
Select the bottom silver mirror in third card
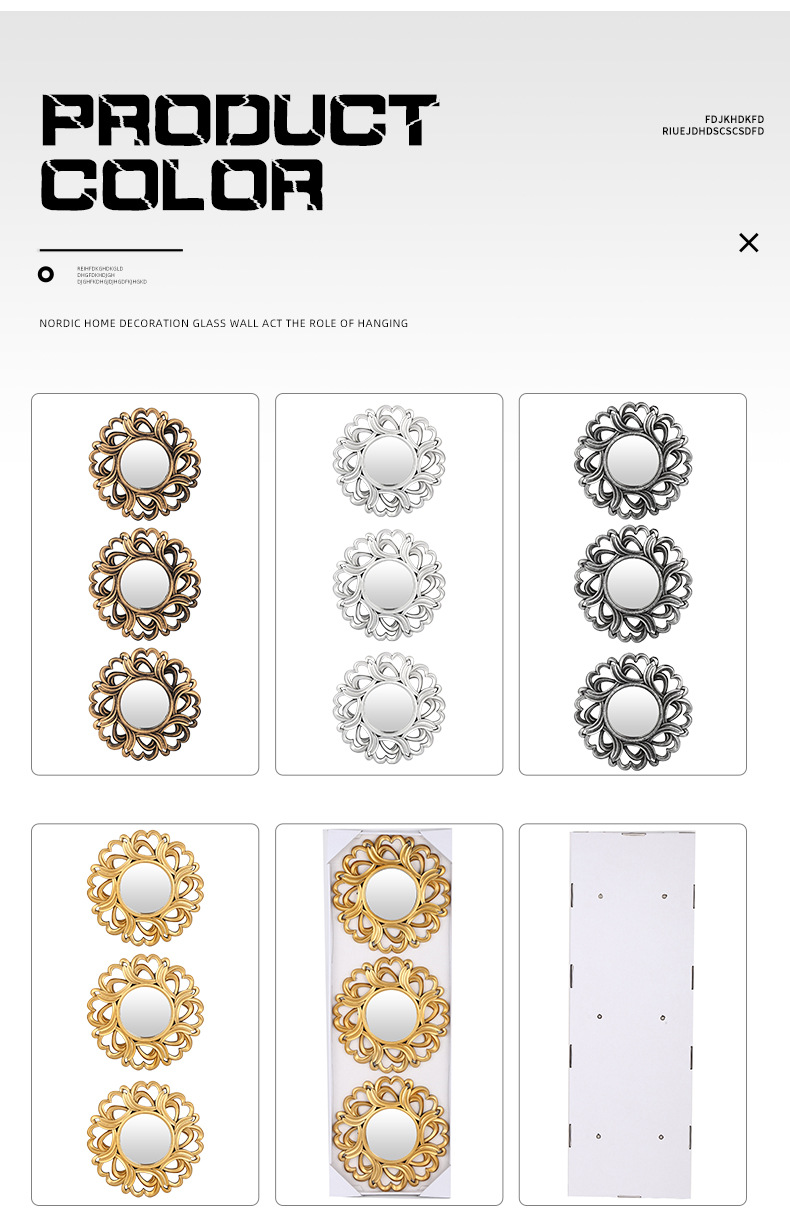(x=633, y=711)
